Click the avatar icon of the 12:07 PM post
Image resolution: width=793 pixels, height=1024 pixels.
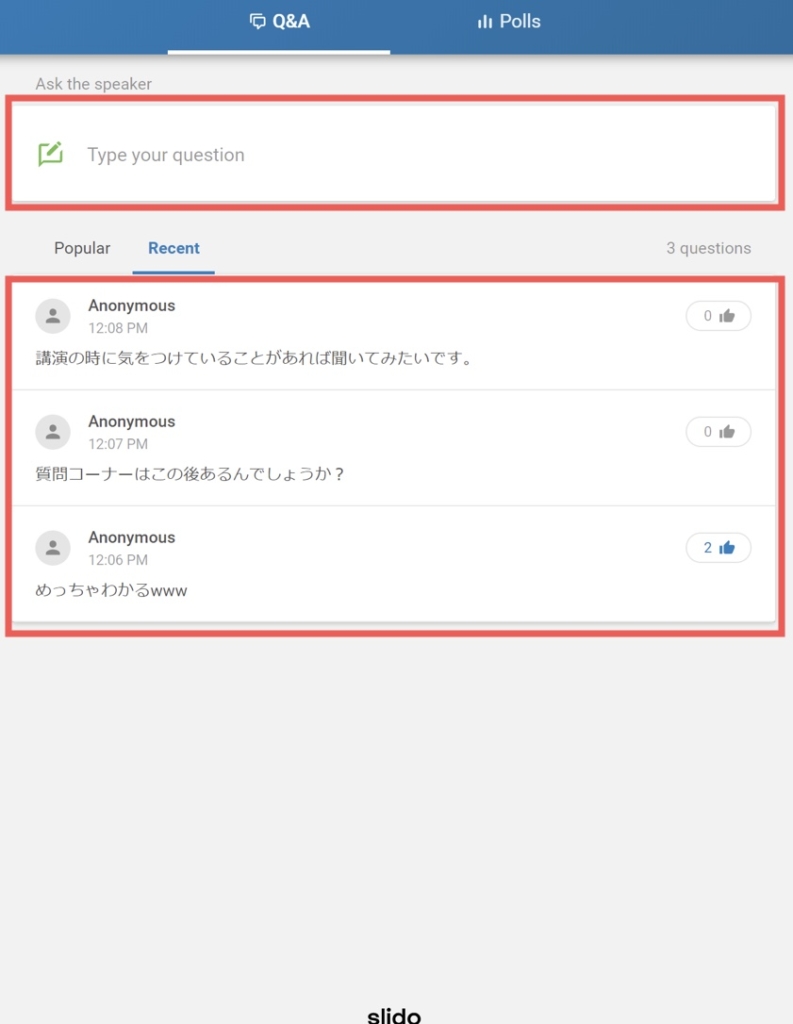[53, 432]
